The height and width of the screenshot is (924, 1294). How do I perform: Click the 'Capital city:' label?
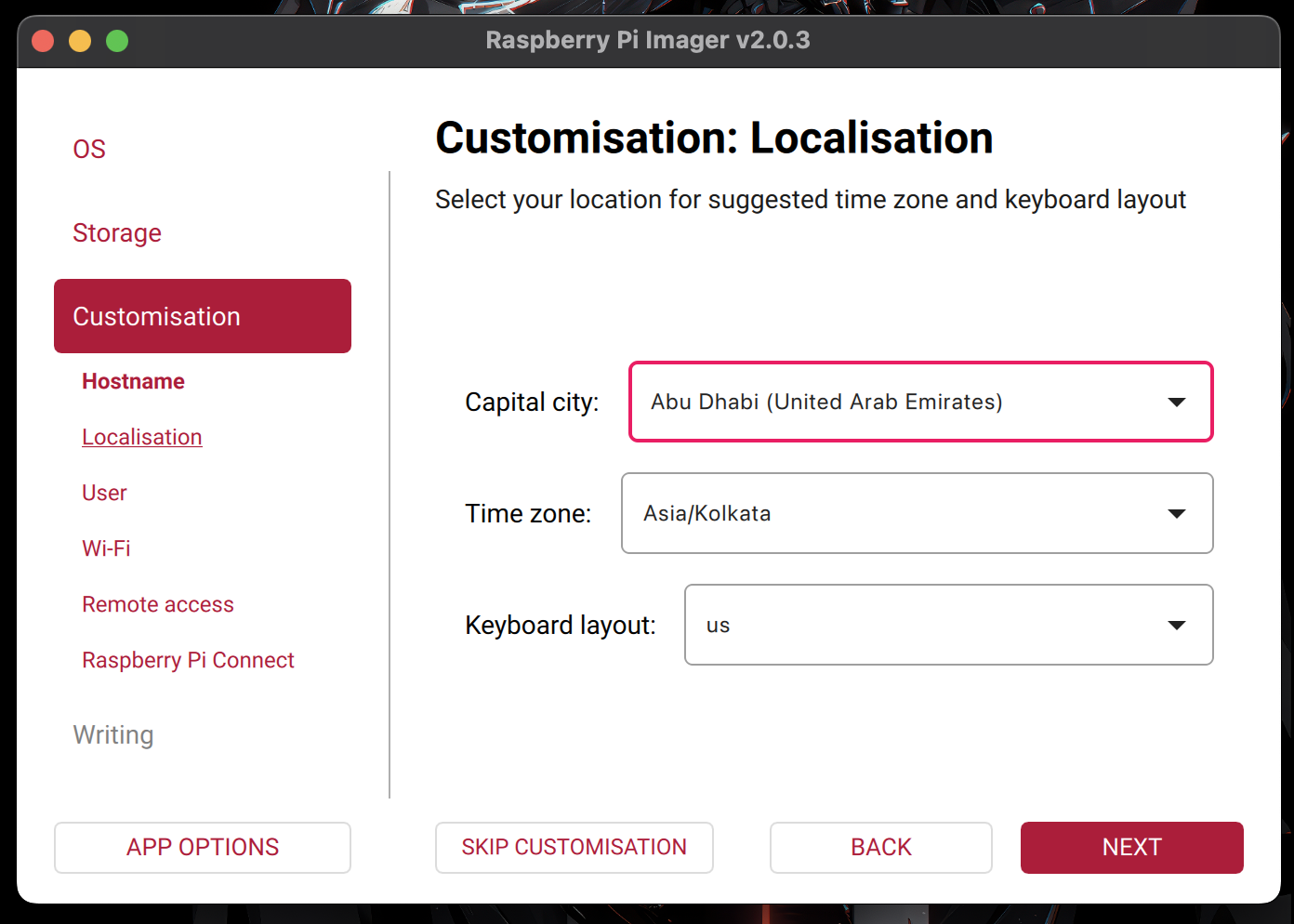[x=532, y=402]
